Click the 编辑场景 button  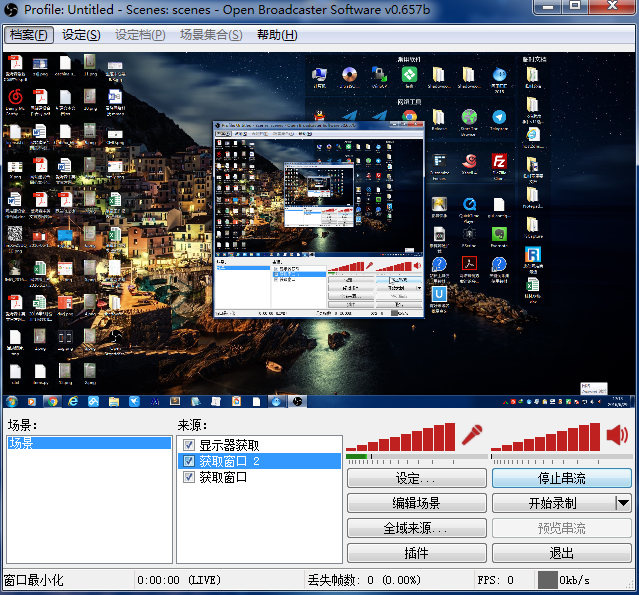tap(416, 503)
